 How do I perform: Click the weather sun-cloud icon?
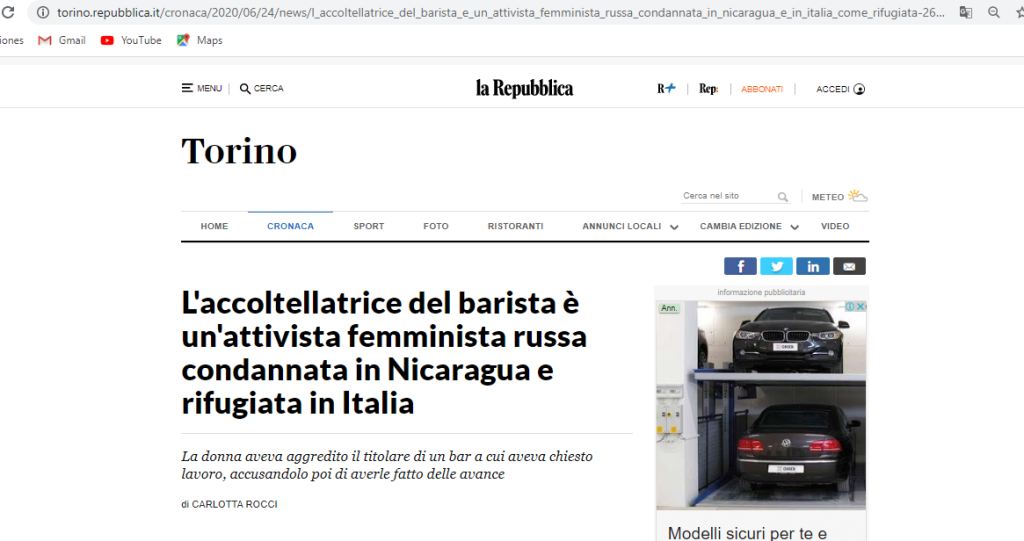(857, 195)
